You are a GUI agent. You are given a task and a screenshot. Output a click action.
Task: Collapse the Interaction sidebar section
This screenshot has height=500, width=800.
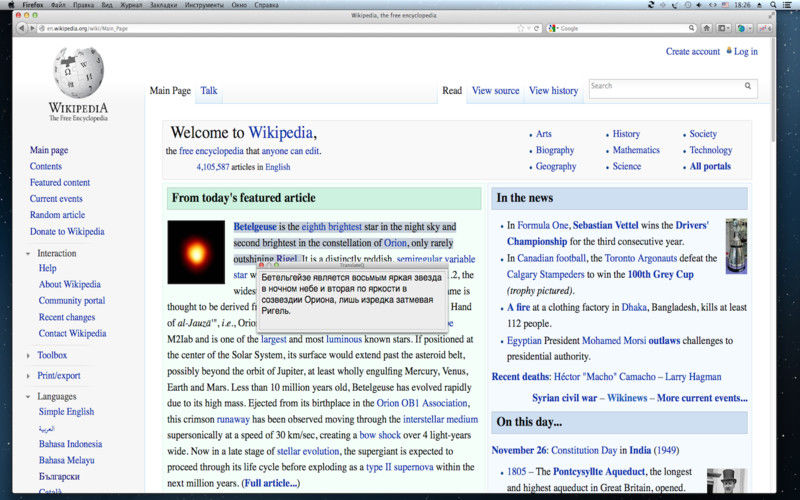[x=28, y=254]
